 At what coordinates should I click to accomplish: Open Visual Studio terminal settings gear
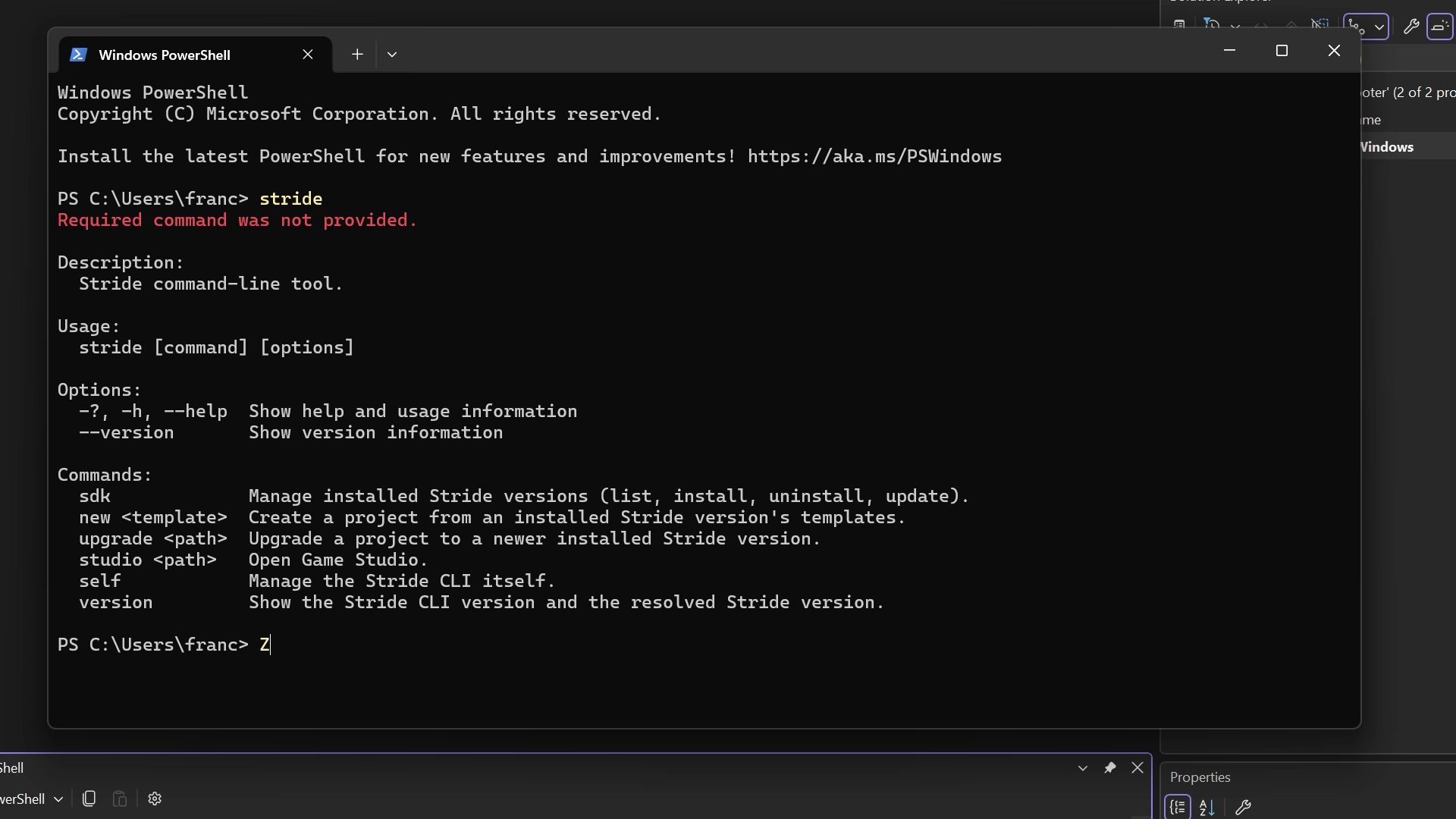pyautogui.click(x=155, y=799)
